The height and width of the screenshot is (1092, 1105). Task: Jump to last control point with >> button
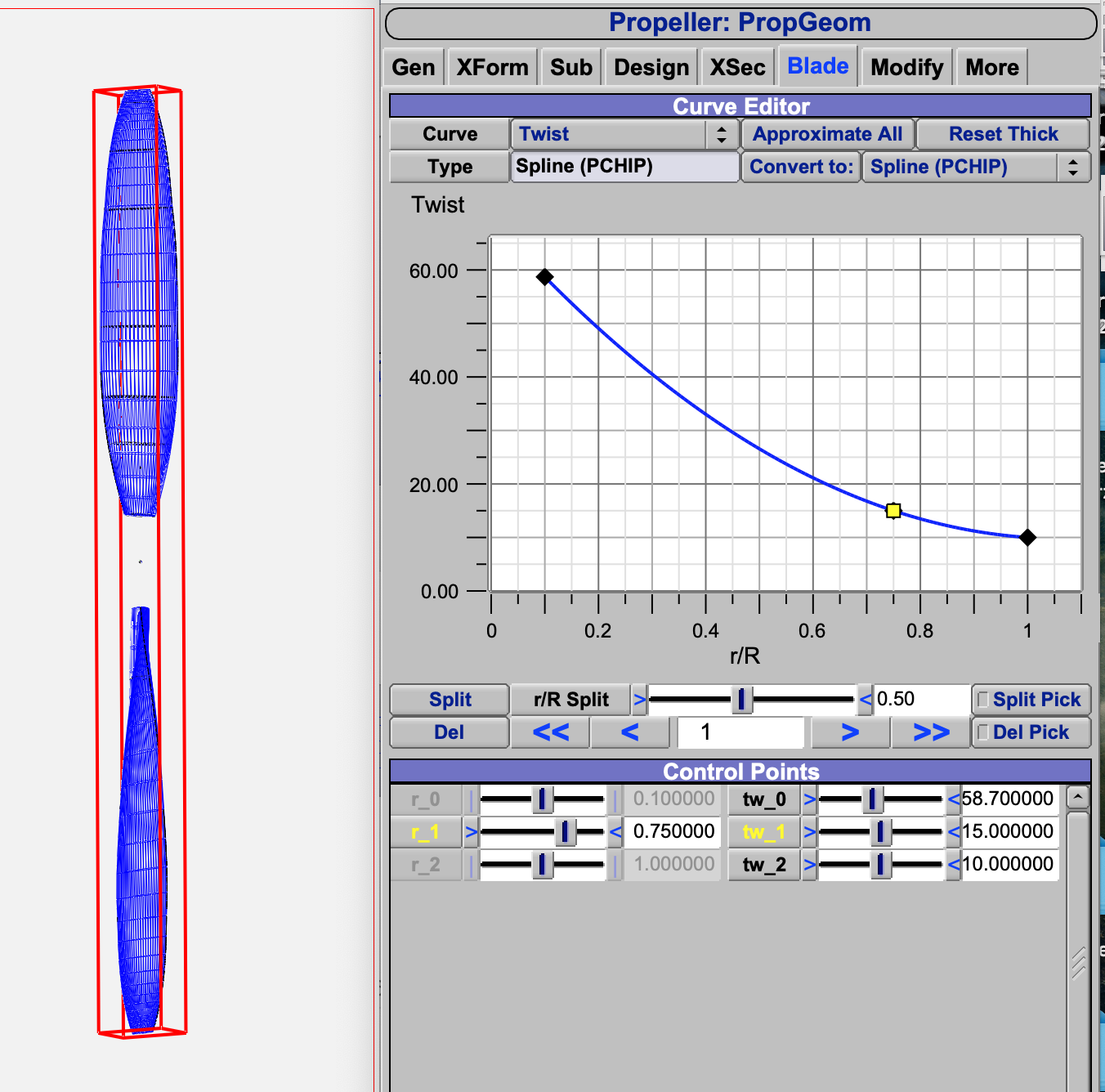tap(931, 732)
